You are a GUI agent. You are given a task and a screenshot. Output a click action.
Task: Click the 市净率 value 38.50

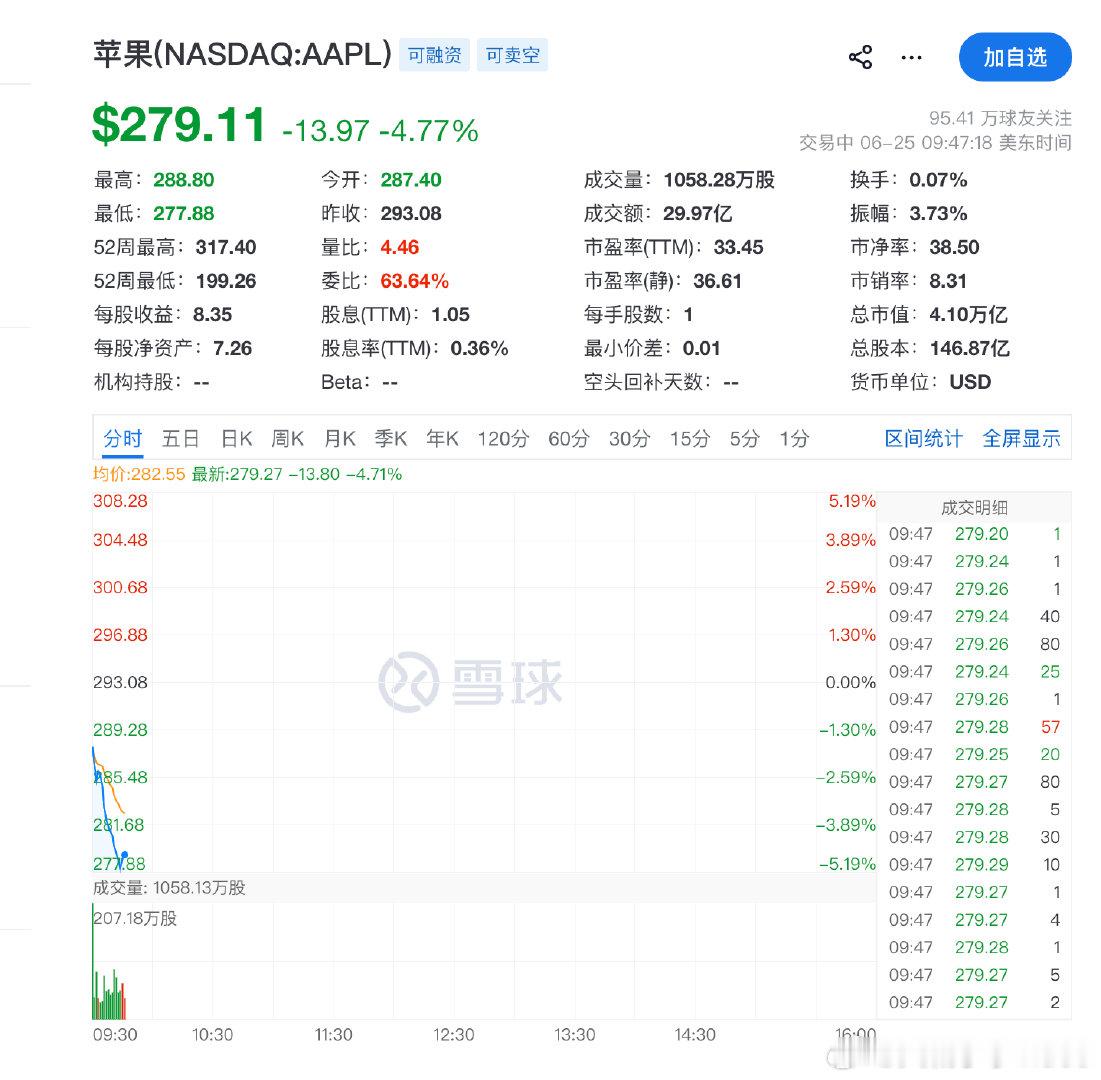954,247
